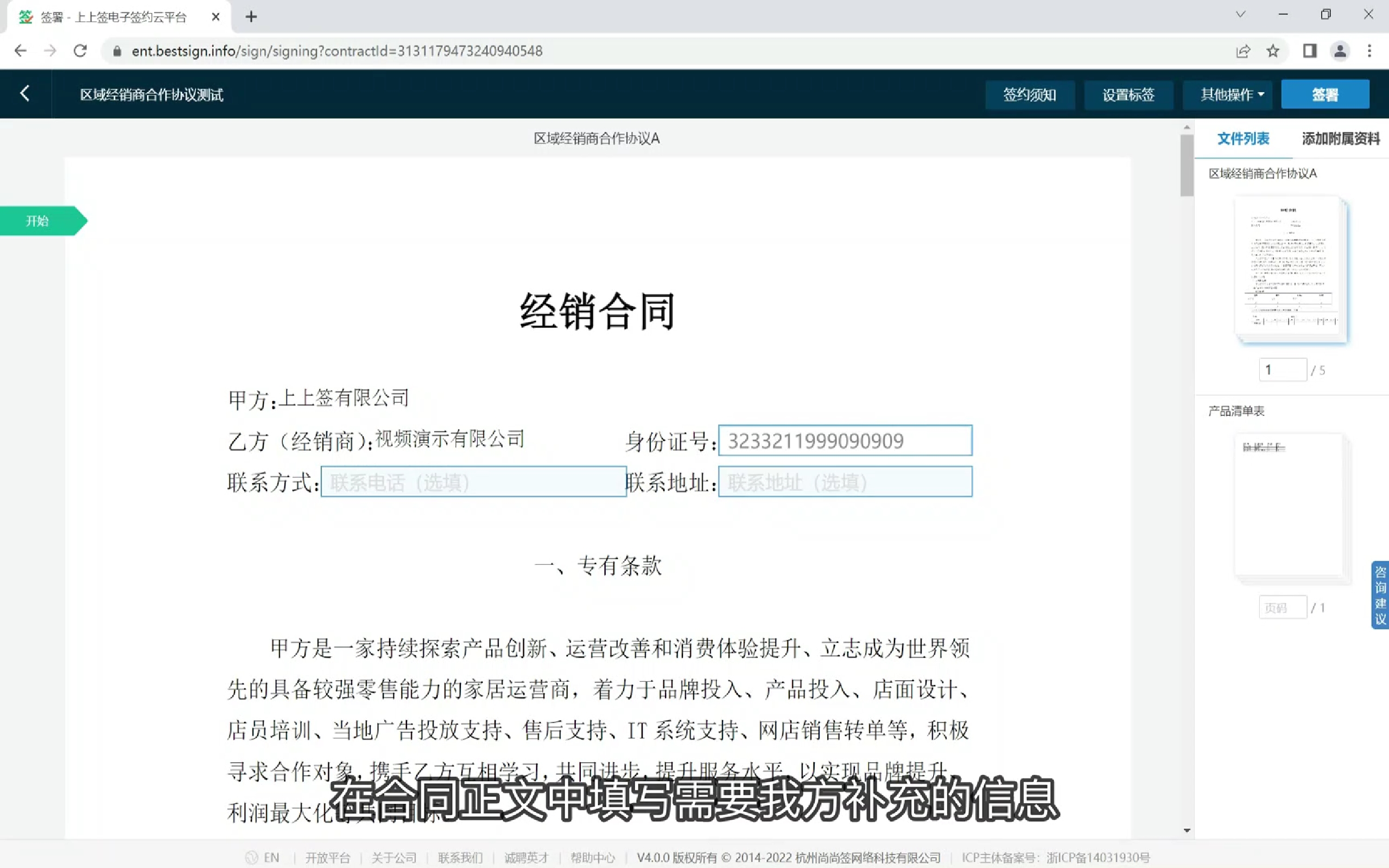Click the 设置标签 button
This screenshot has width=1389, height=868.
pyautogui.click(x=1128, y=94)
